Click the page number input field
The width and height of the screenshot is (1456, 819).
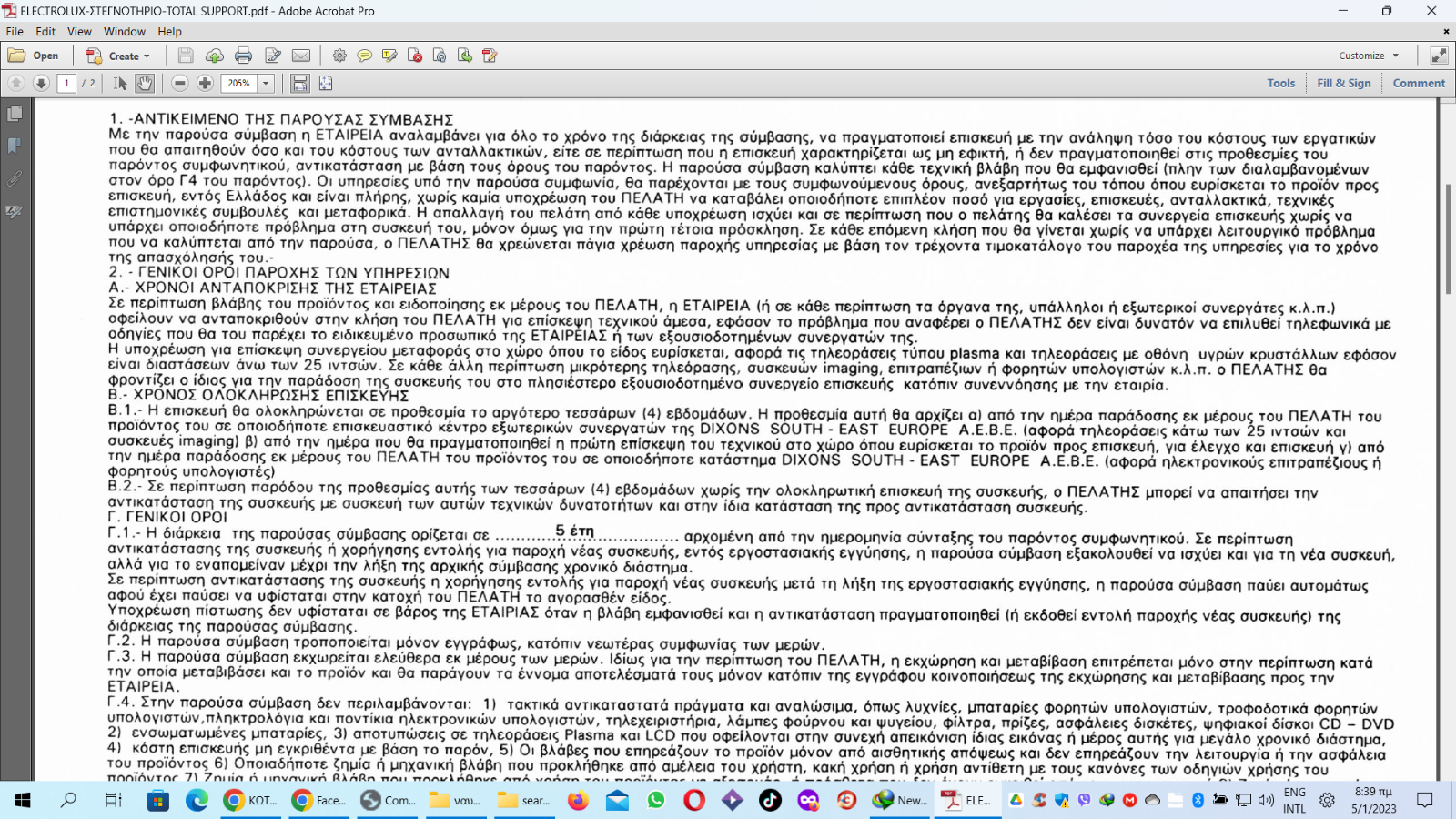coord(66,84)
